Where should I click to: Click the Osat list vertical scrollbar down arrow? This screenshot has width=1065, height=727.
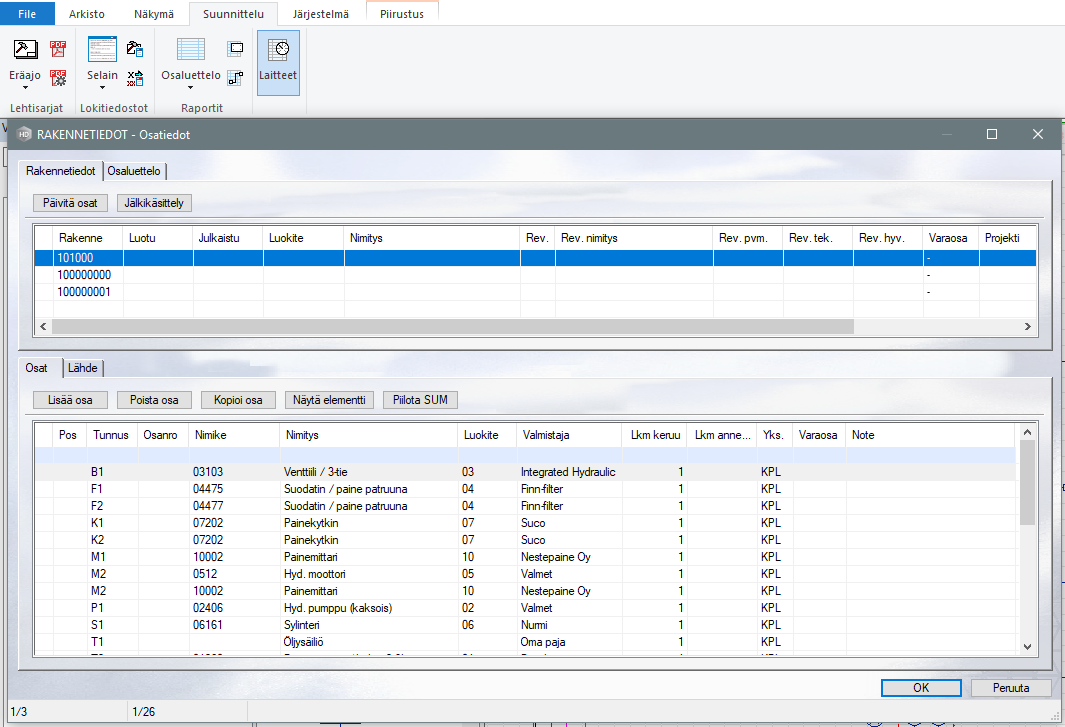[1027, 647]
